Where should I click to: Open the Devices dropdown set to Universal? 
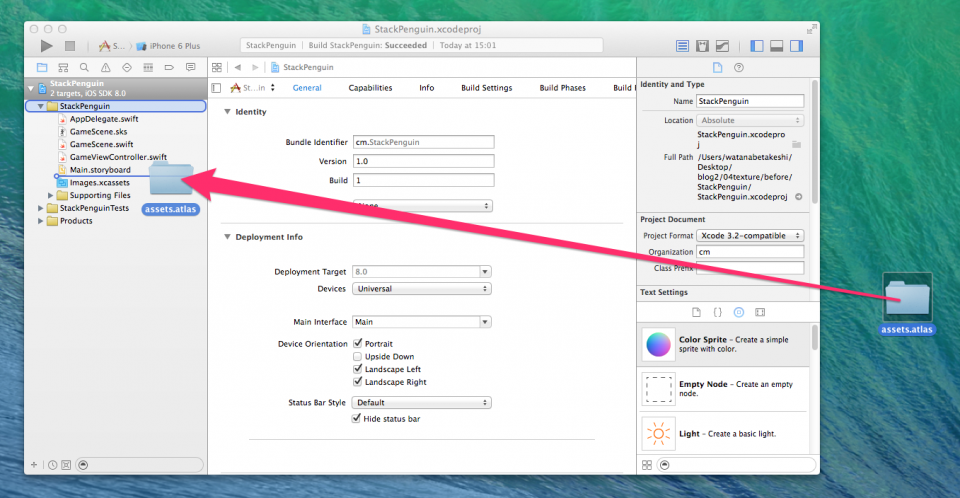coord(422,288)
